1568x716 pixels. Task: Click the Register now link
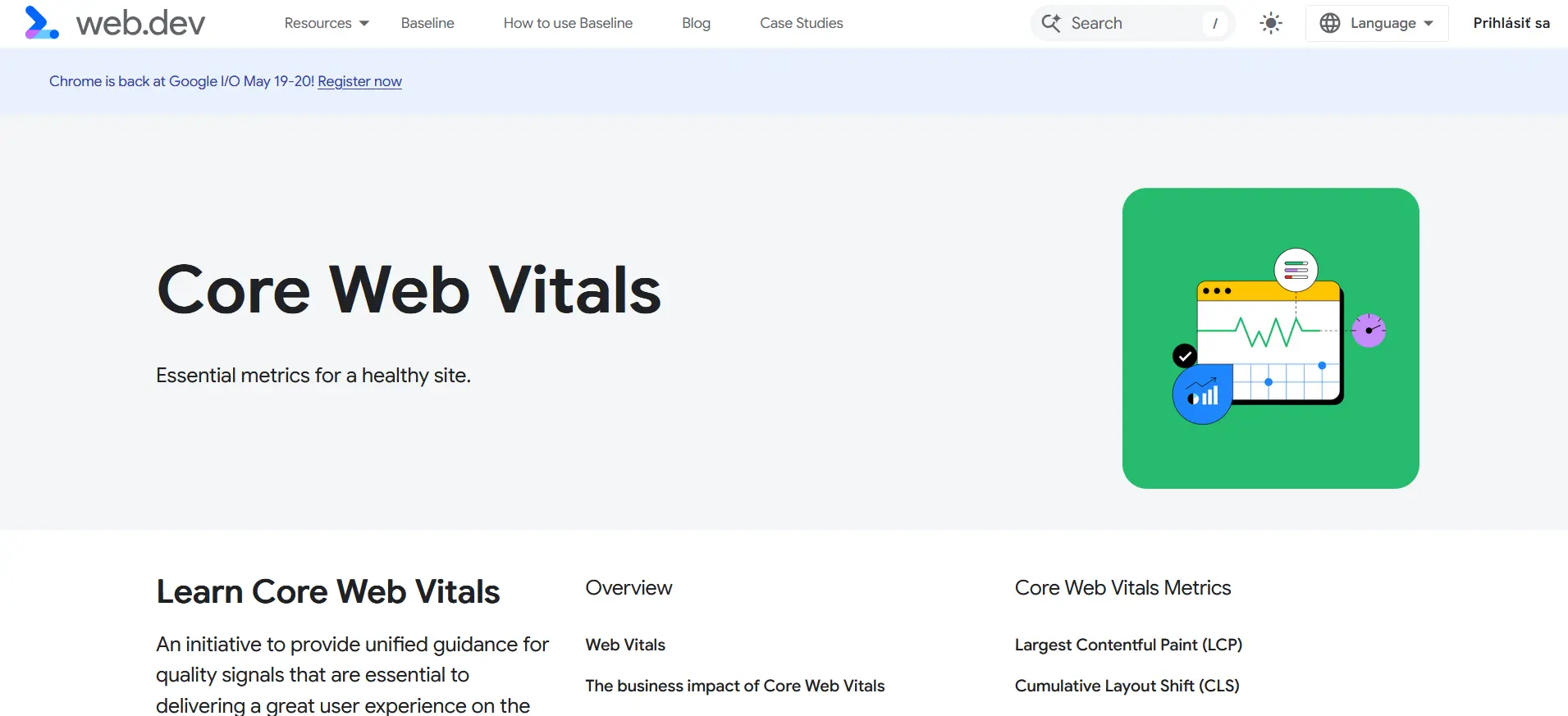click(x=359, y=81)
